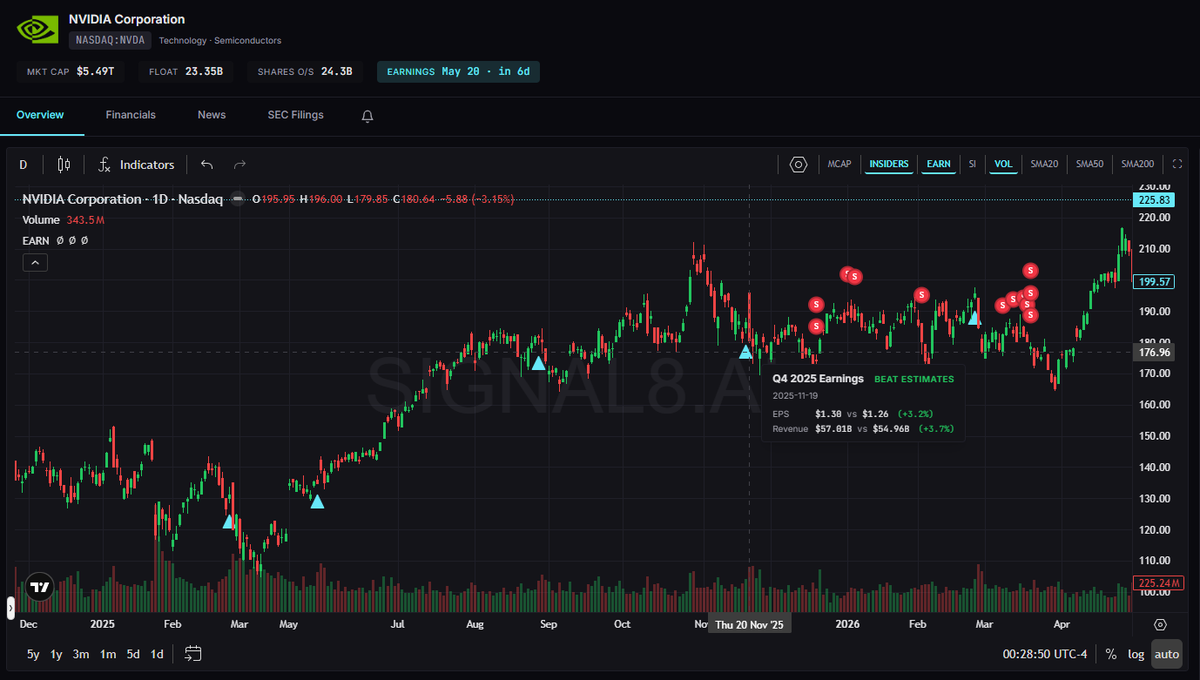This screenshot has height=680, width=1200.
Task: Enable the SMA200 moving average
Action: pyautogui.click(x=1137, y=164)
